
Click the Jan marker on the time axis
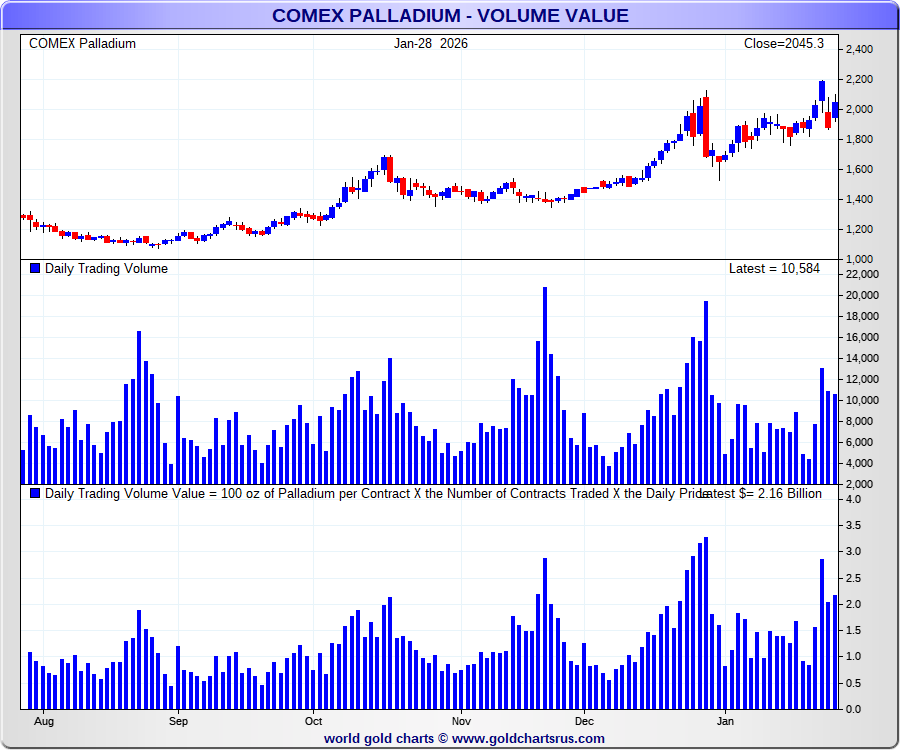pos(726,720)
